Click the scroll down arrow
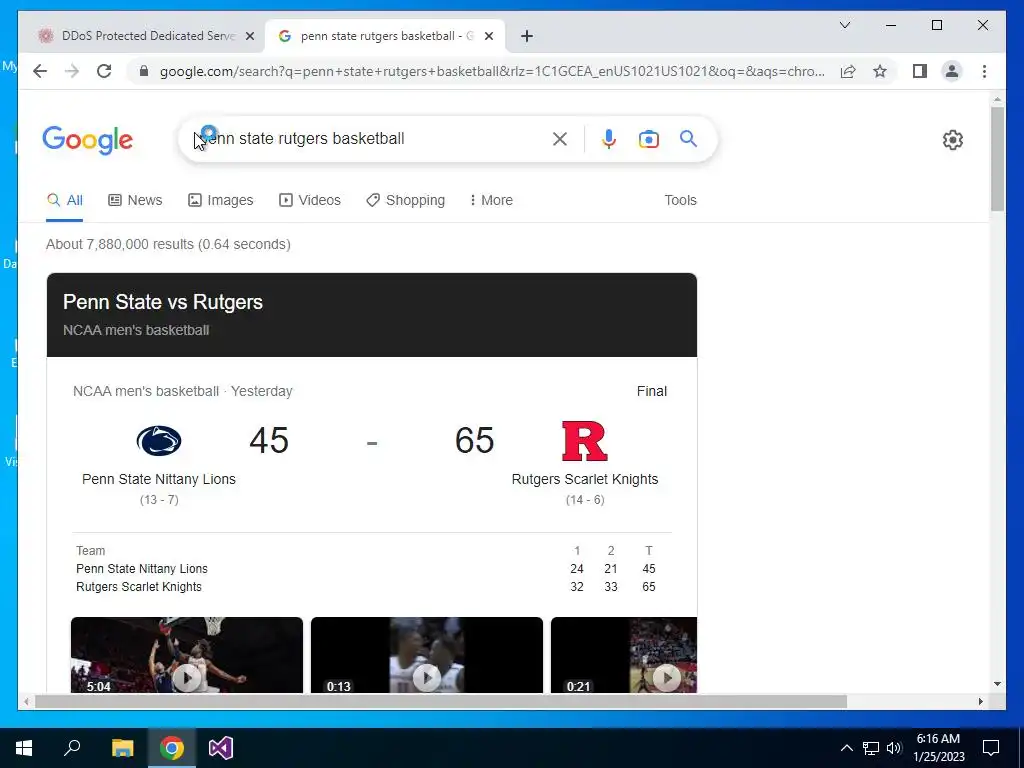The image size is (1024, 768). (x=997, y=684)
